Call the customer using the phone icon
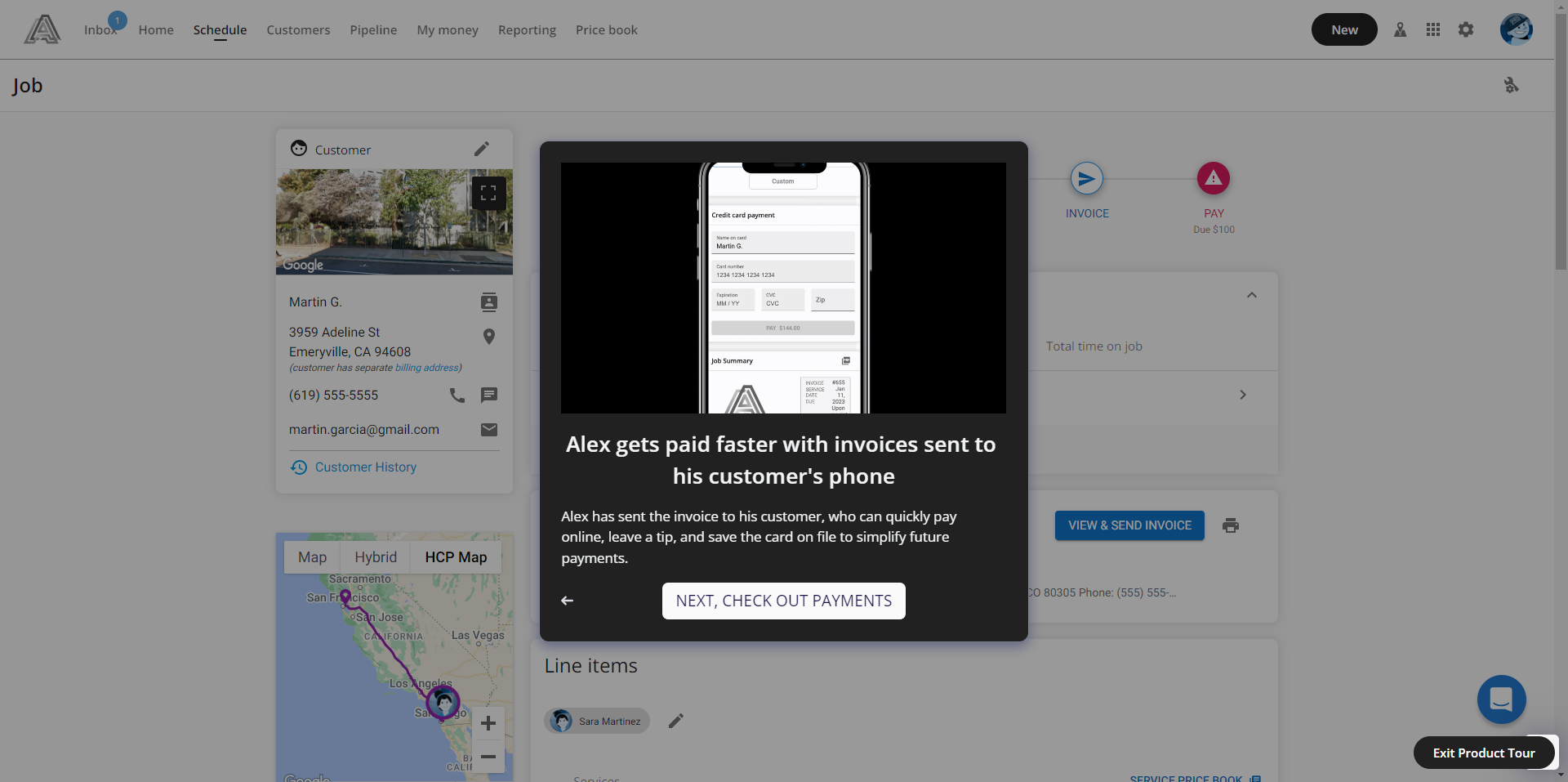 click(x=457, y=395)
